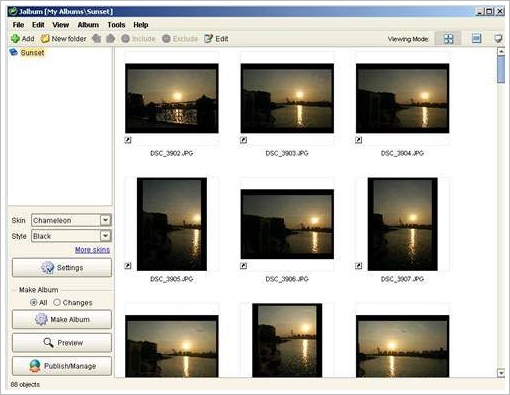The height and width of the screenshot is (395, 510).
Task: Click the Include toolbar button
Action: click(138, 39)
